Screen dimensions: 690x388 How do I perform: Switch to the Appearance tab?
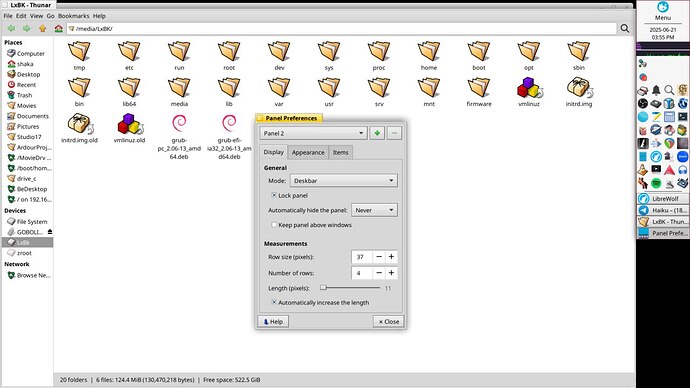coord(308,152)
